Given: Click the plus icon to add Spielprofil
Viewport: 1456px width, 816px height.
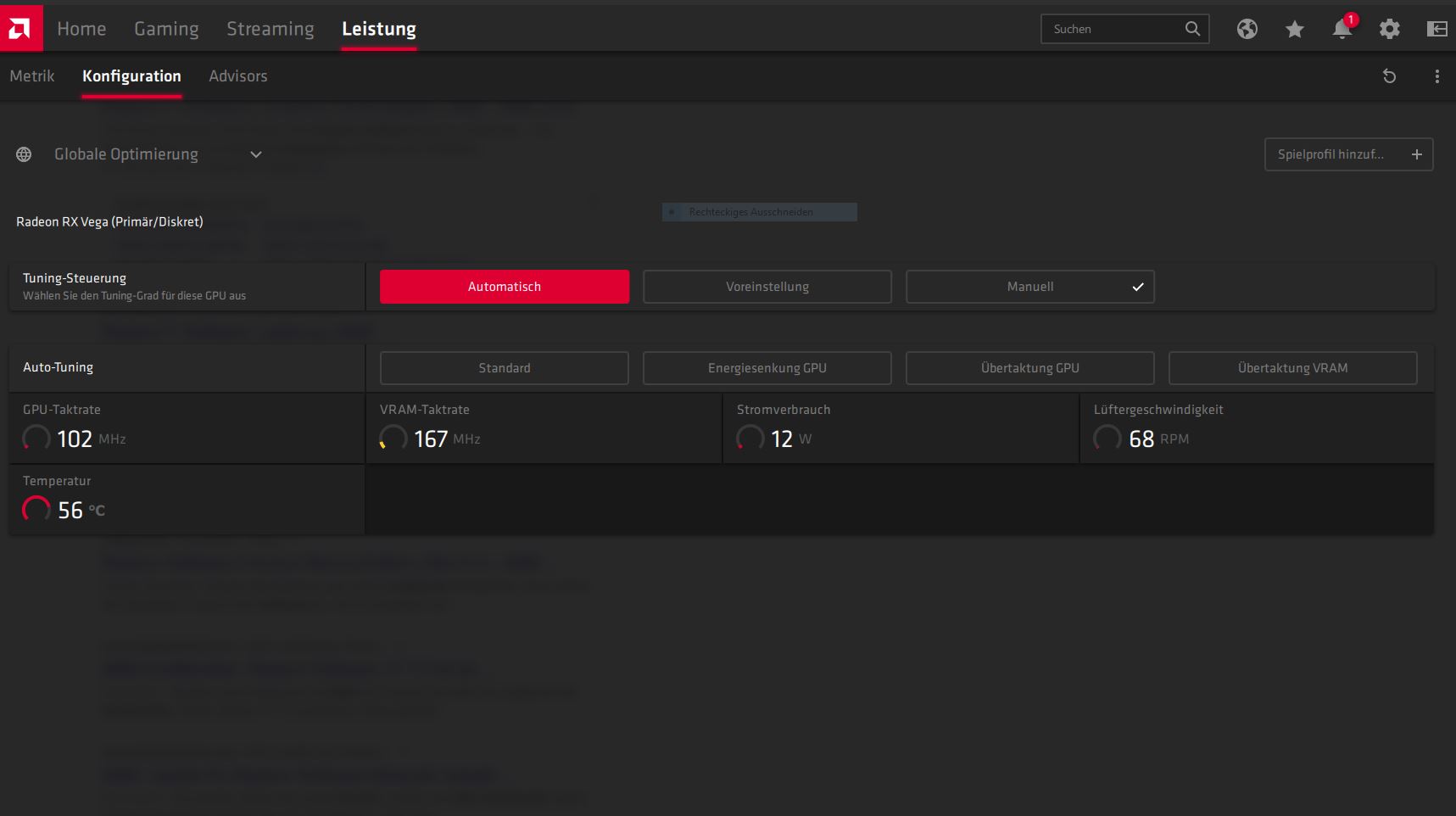Looking at the screenshot, I should pos(1416,154).
